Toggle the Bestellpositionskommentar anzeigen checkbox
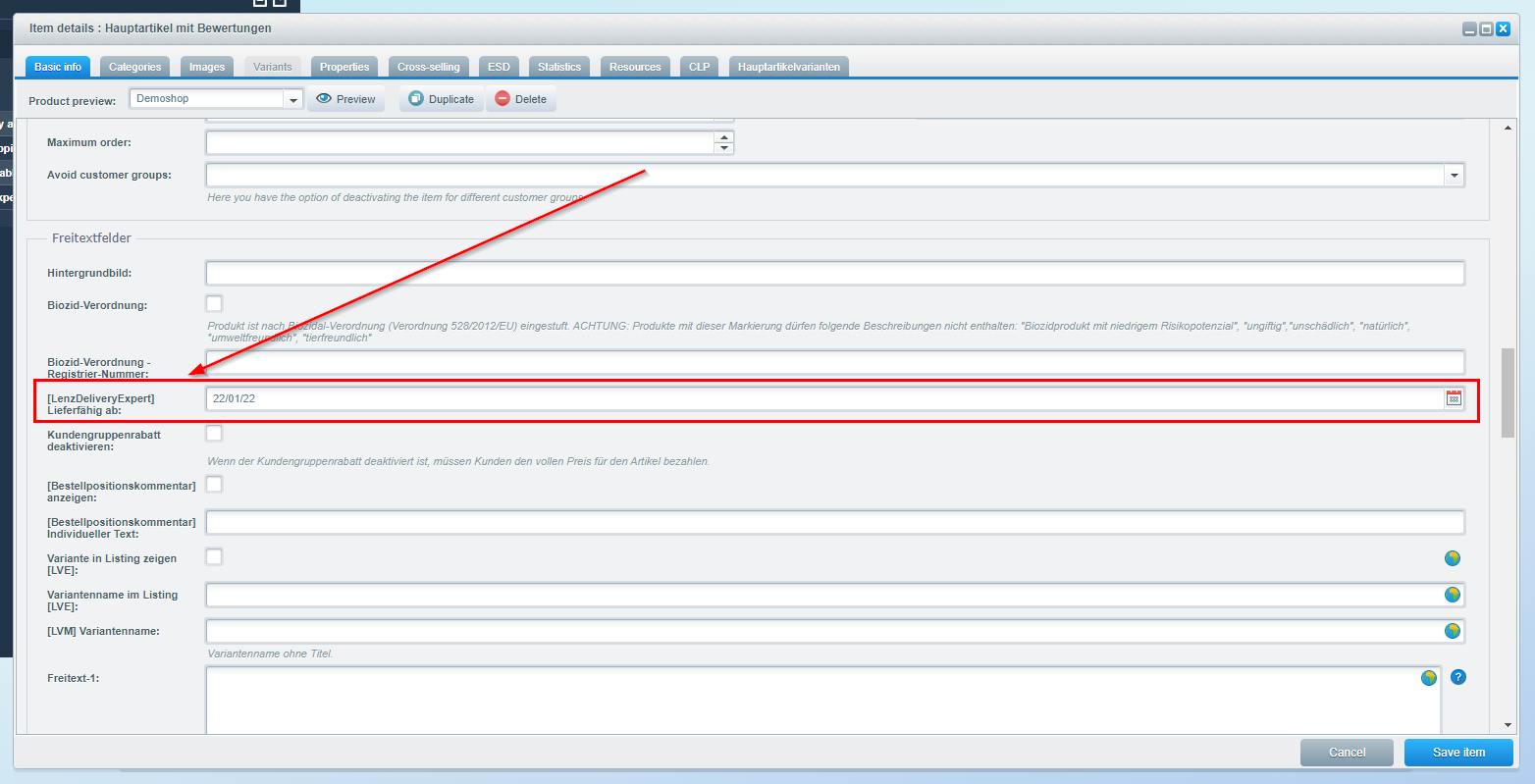The image size is (1535, 784). point(214,484)
